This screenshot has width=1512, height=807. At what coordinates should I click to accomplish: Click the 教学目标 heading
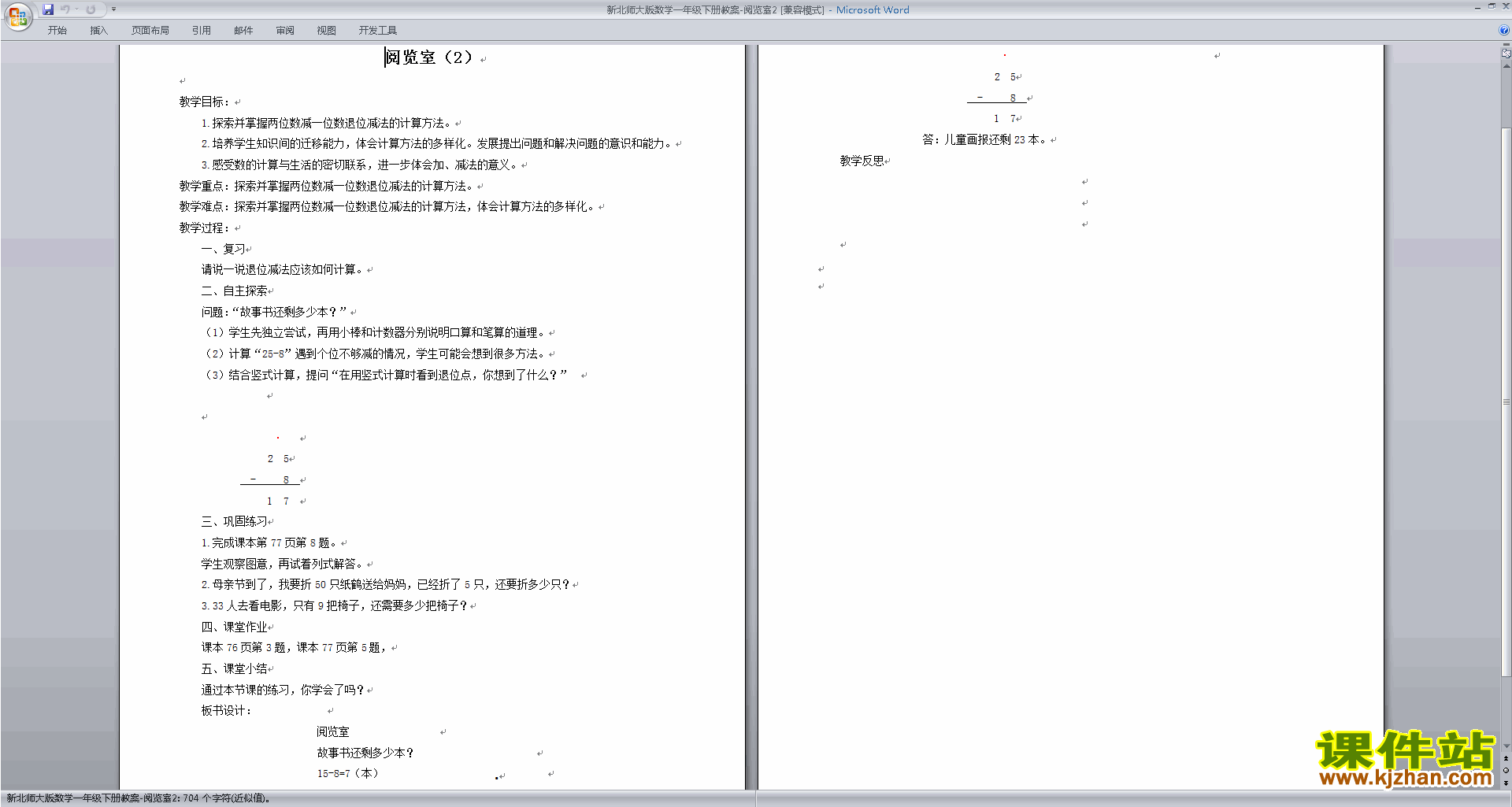(x=205, y=102)
